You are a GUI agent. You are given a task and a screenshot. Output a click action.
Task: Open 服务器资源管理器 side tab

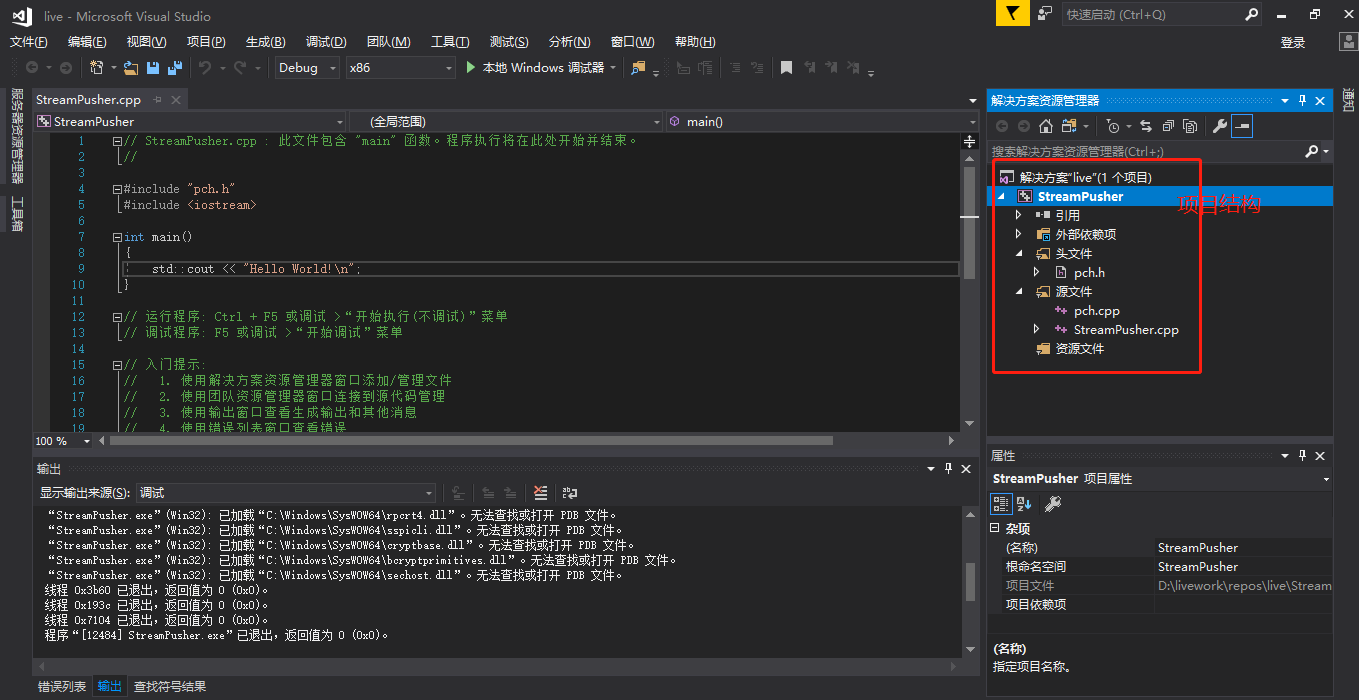[16, 137]
